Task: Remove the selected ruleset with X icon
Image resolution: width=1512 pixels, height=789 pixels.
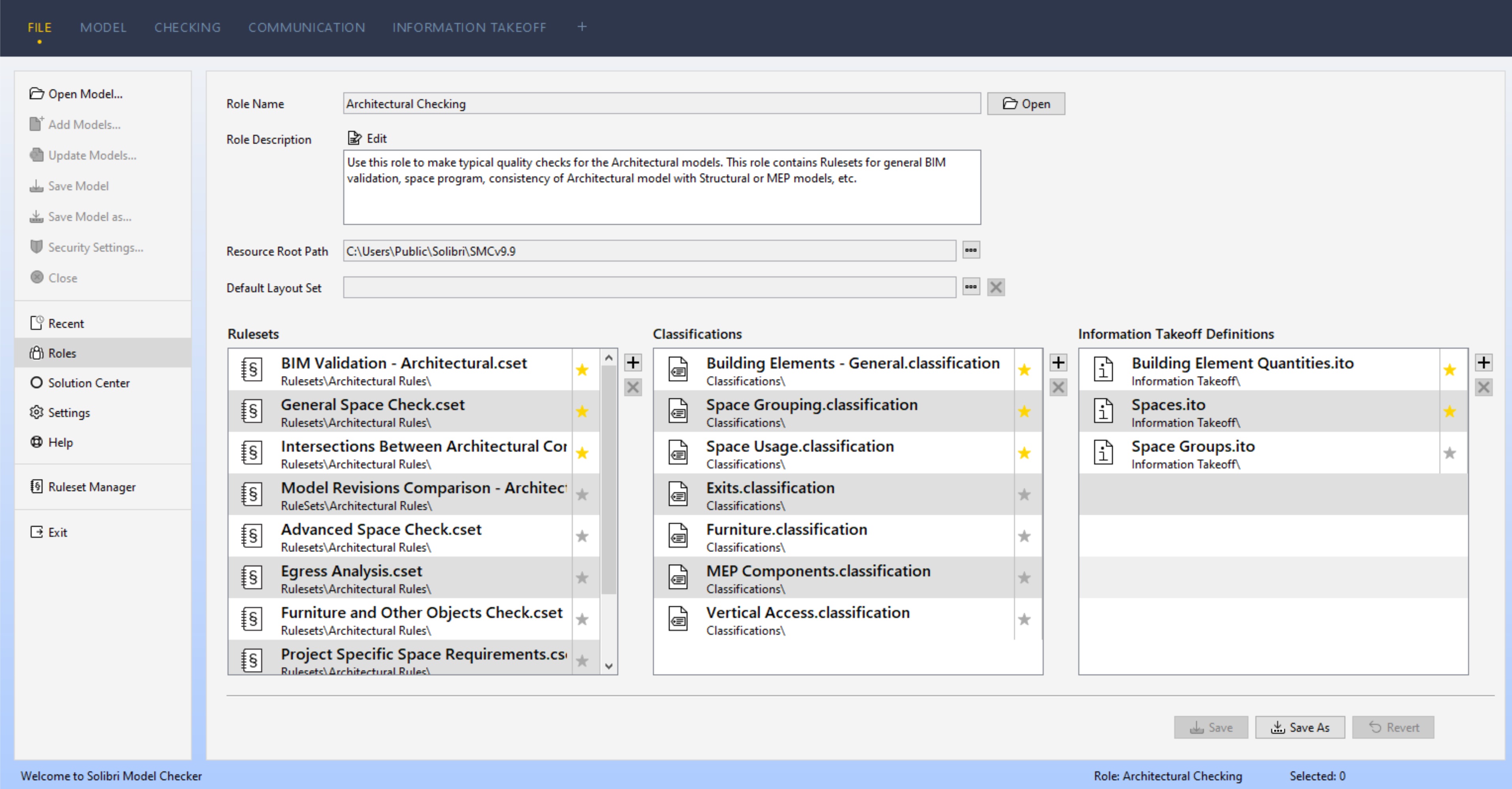Action: (x=633, y=388)
